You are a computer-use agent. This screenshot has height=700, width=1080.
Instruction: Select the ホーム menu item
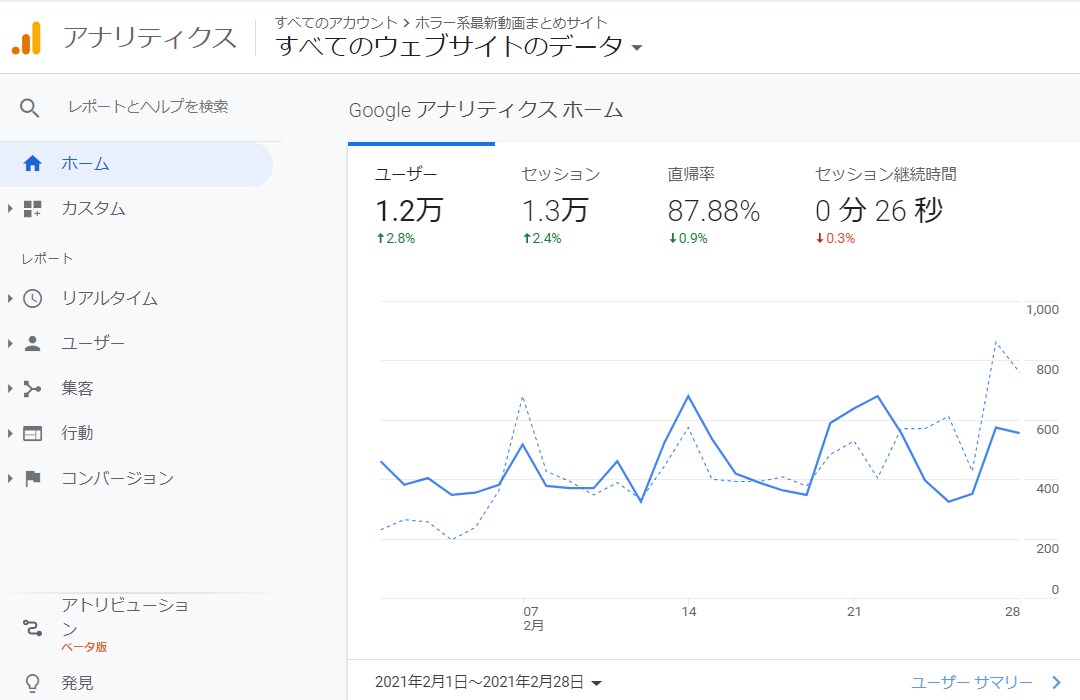point(136,164)
